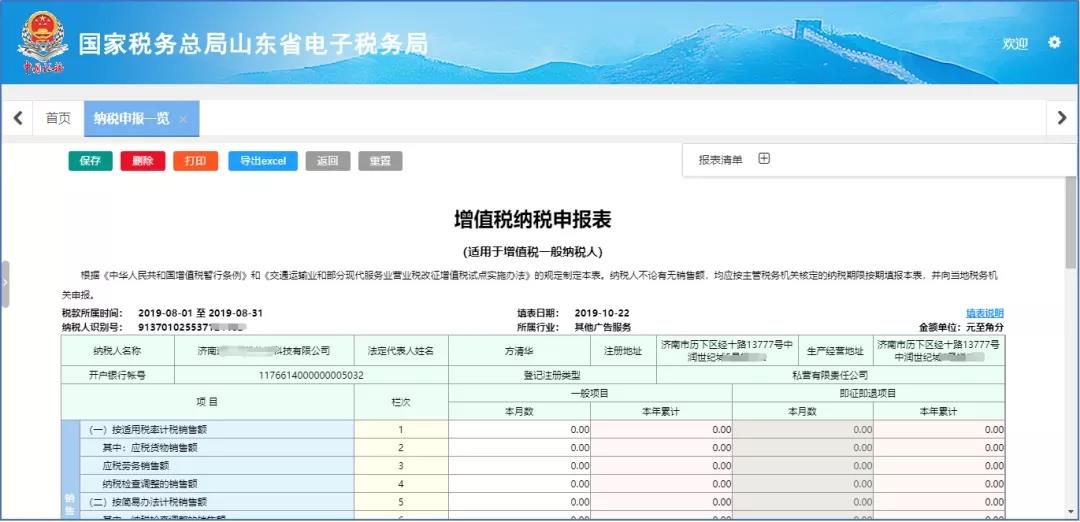Click row 3 一般项目 本月数 cell

click(x=519, y=466)
